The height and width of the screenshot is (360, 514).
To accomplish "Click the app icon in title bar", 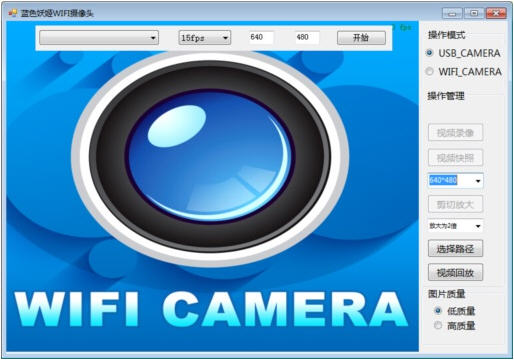I will click(13, 13).
